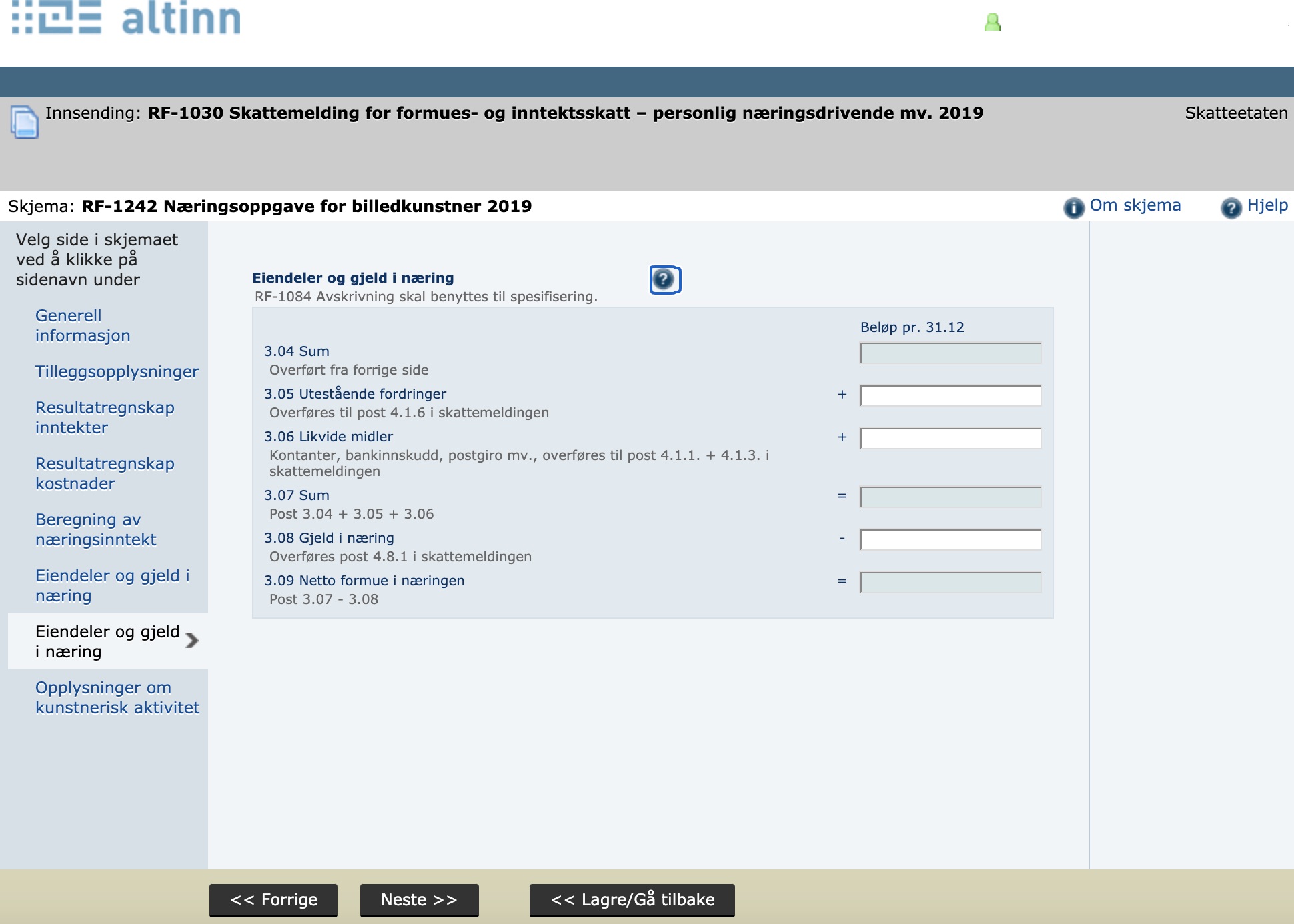Image resolution: width=1294 pixels, height=924 pixels.
Task: Click the altinn logo
Action: tap(127, 18)
